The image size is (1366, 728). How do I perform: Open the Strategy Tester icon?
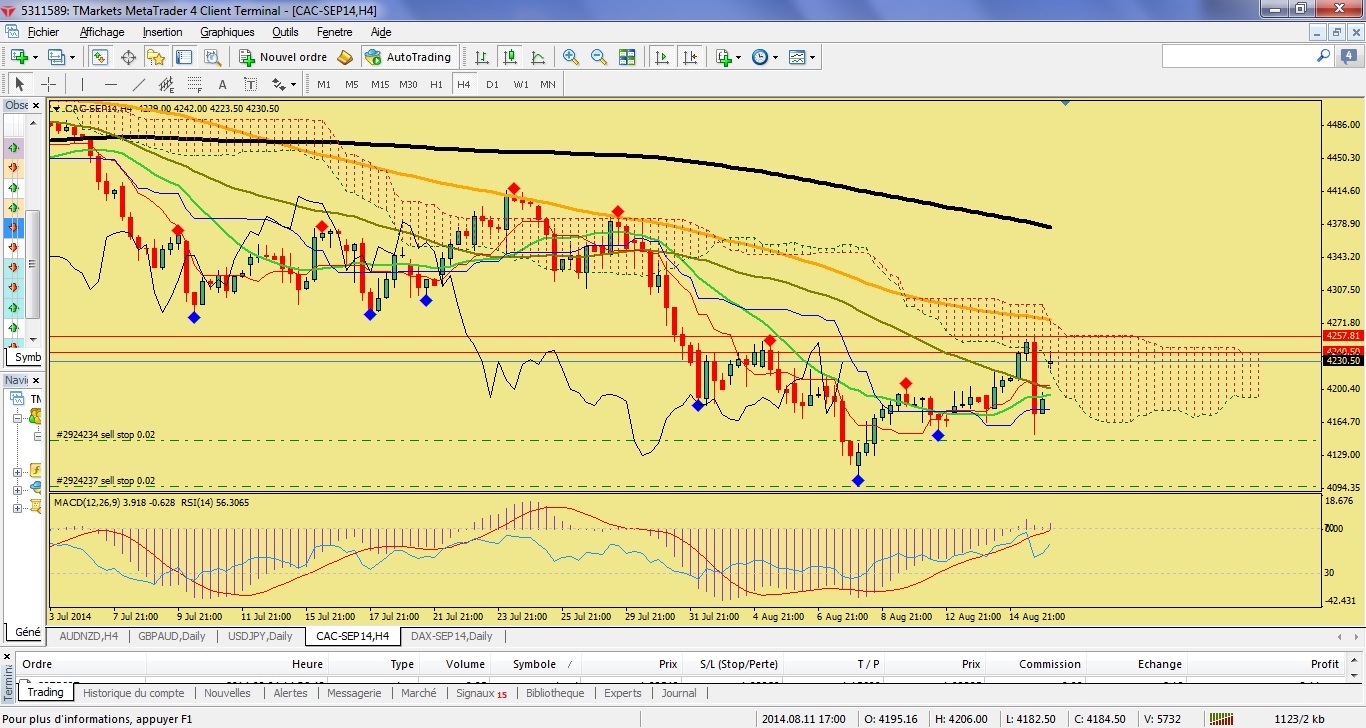click(x=212, y=57)
